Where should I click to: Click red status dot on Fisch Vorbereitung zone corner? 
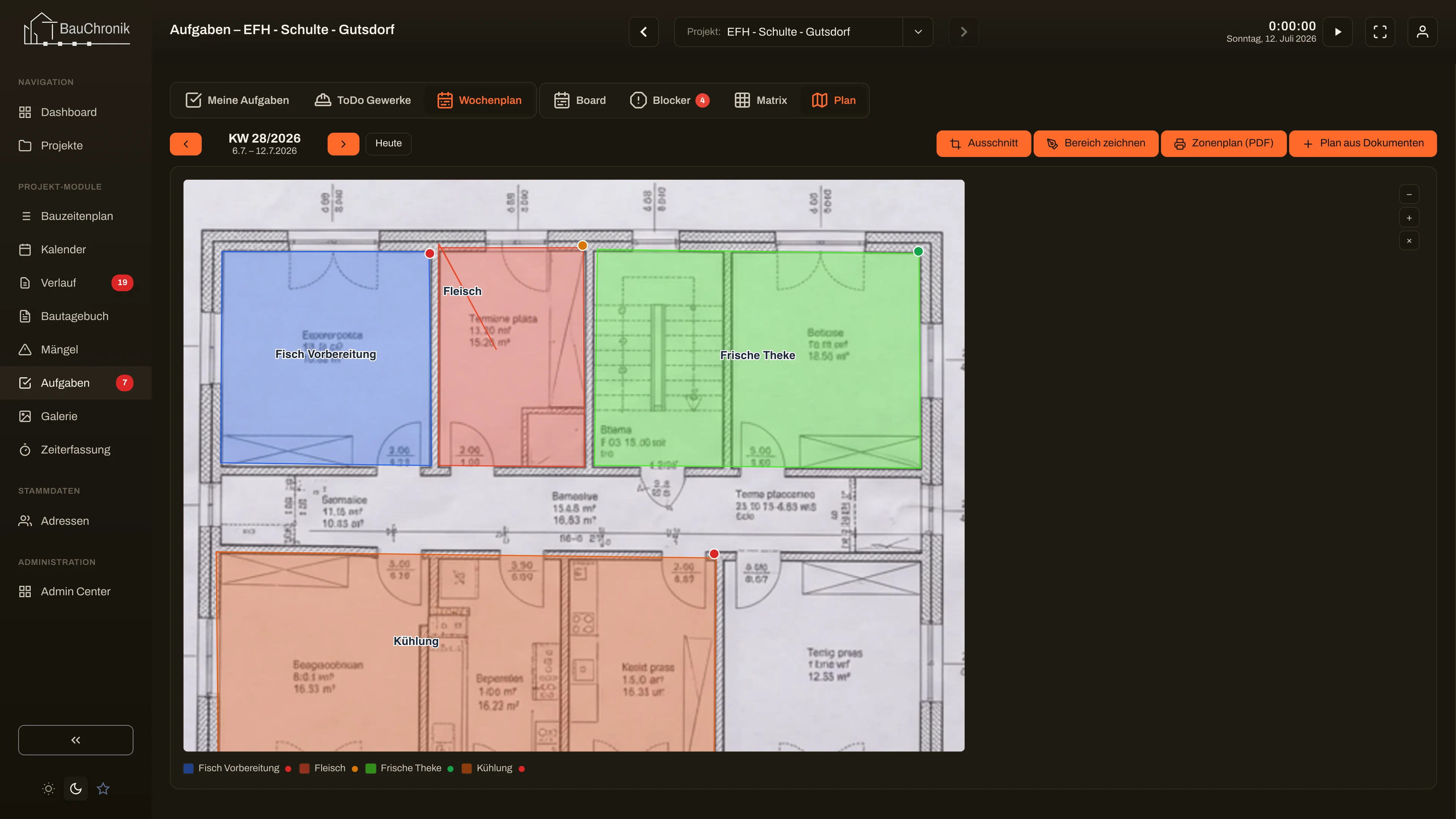(430, 253)
